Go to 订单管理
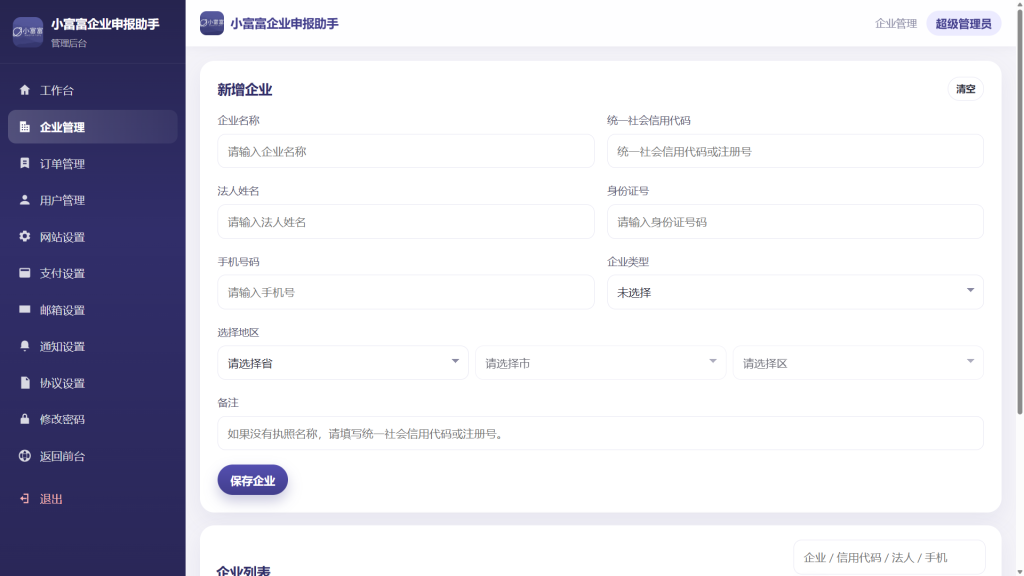This screenshot has width=1024, height=576. (x=93, y=163)
